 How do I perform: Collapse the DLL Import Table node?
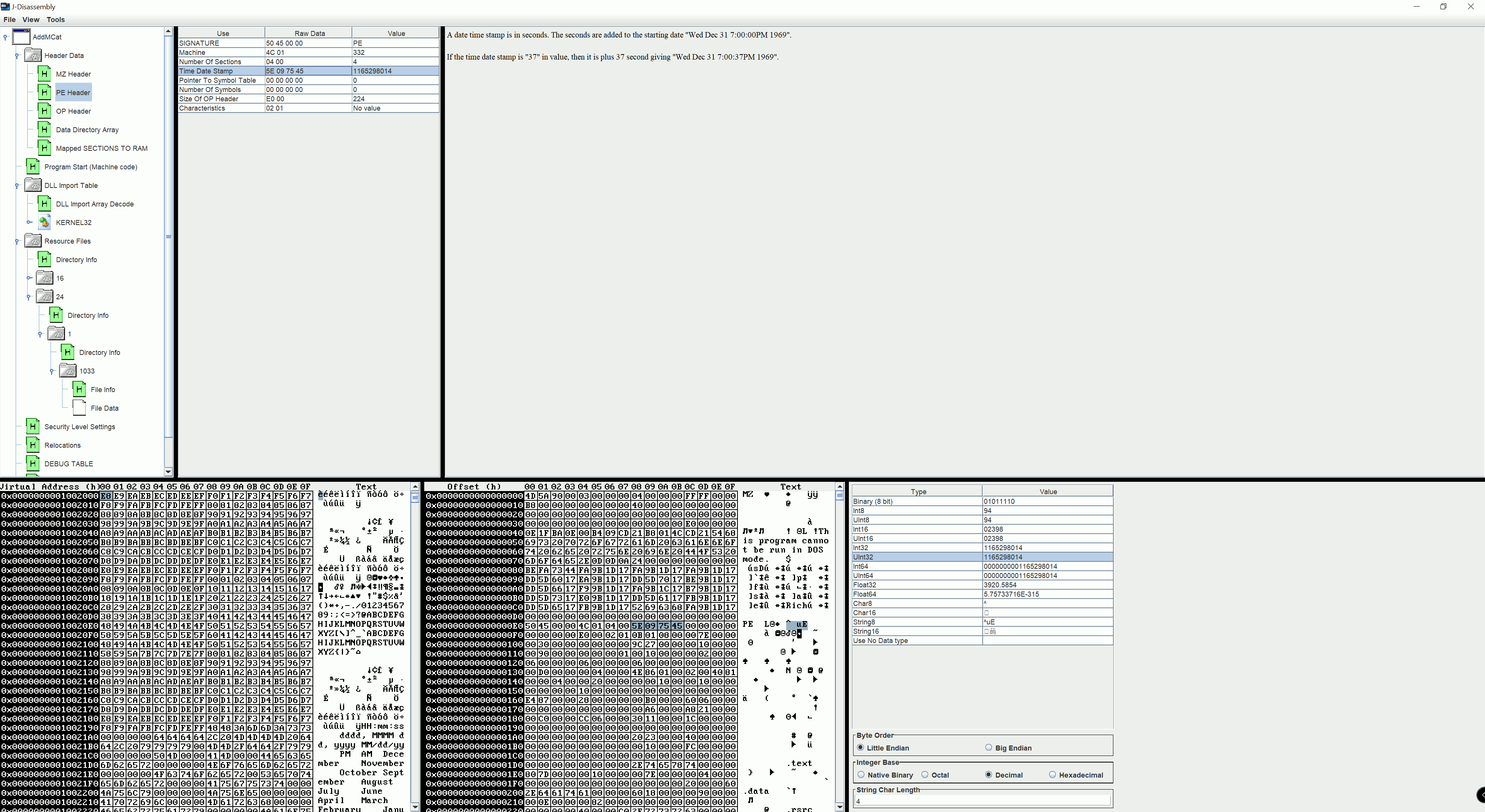tap(17, 186)
